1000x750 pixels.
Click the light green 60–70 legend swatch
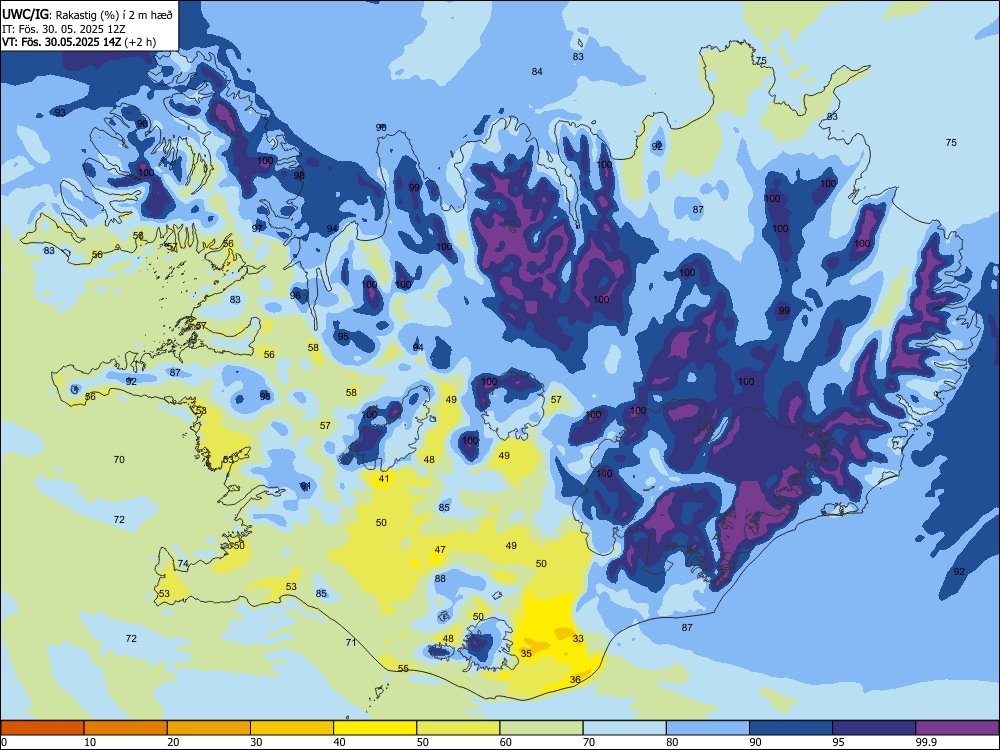point(541,728)
